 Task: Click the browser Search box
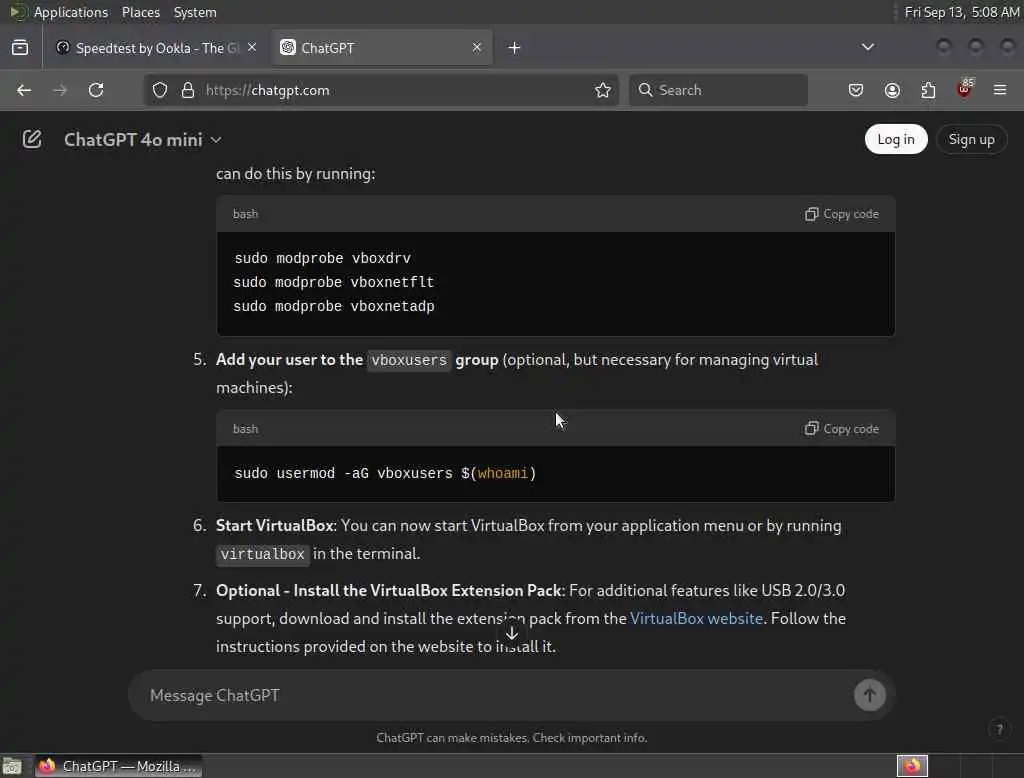click(x=718, y=90)
